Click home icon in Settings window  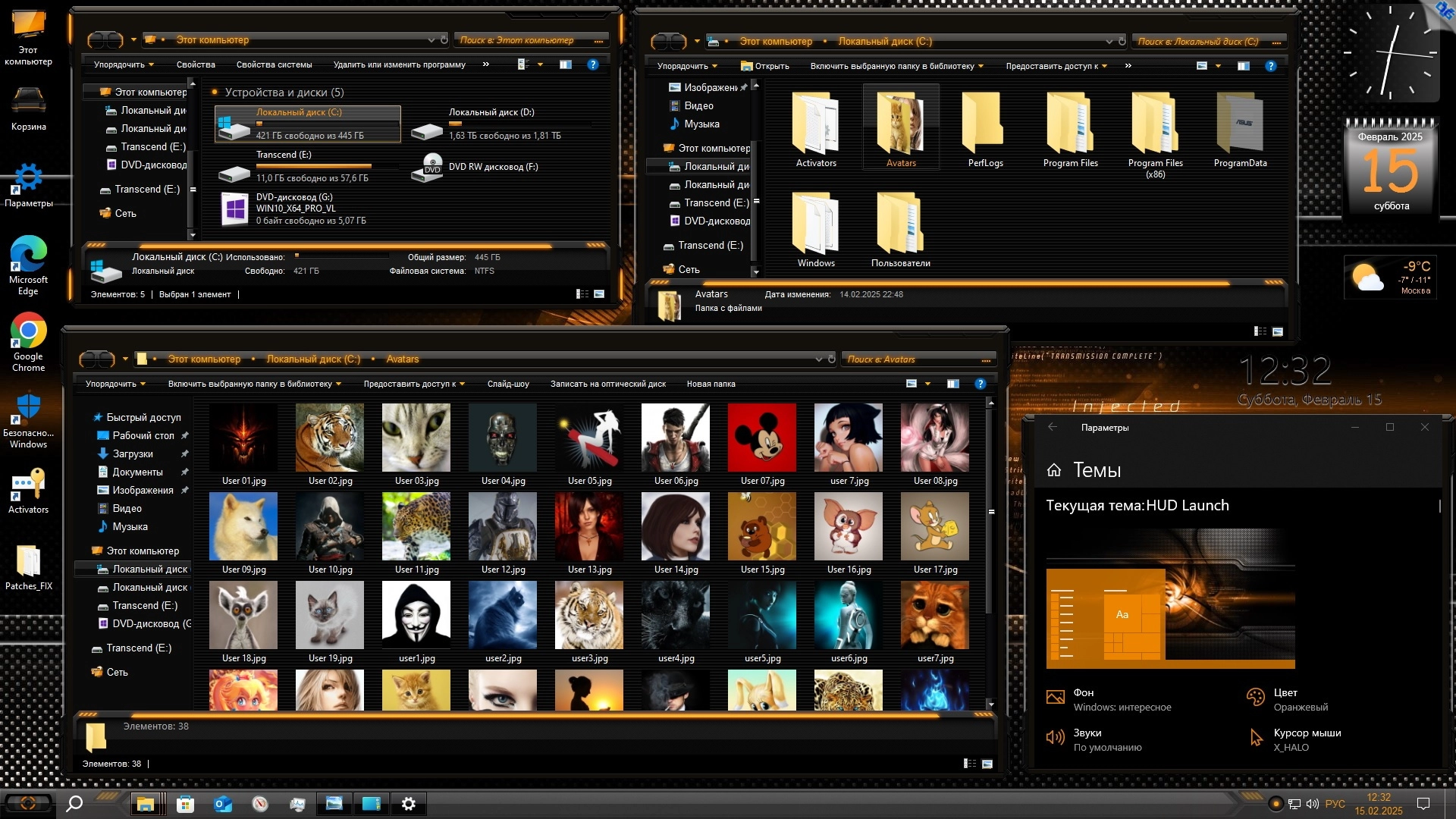point(1054,470)
